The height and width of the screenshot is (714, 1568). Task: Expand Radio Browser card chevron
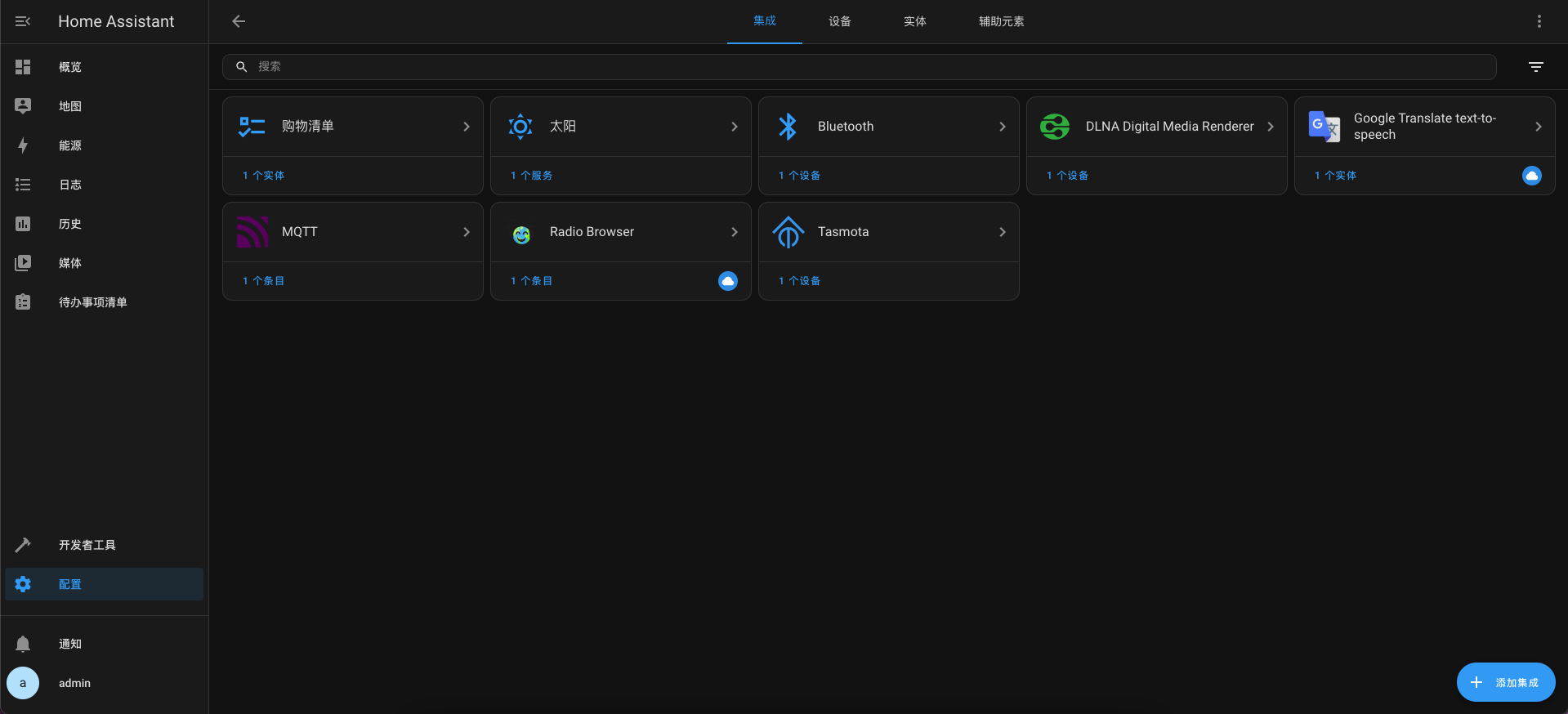(x=735, y=232)
